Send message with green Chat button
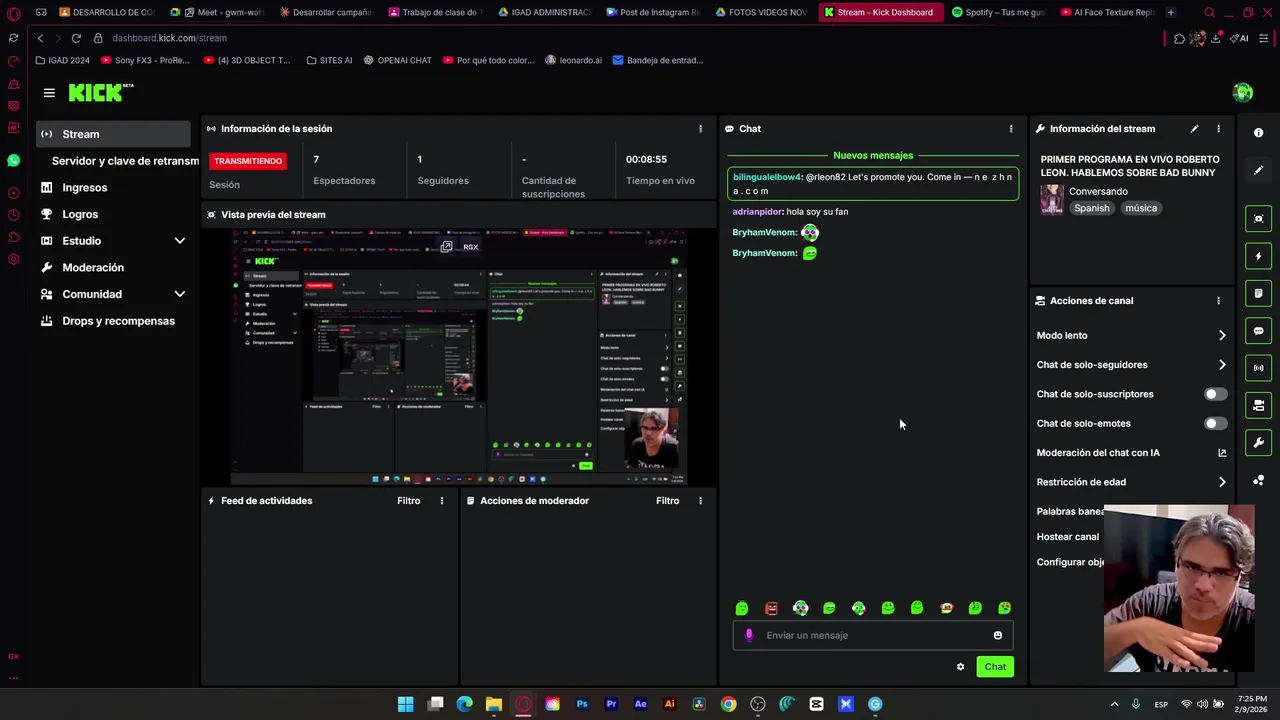 click(995, 667)
